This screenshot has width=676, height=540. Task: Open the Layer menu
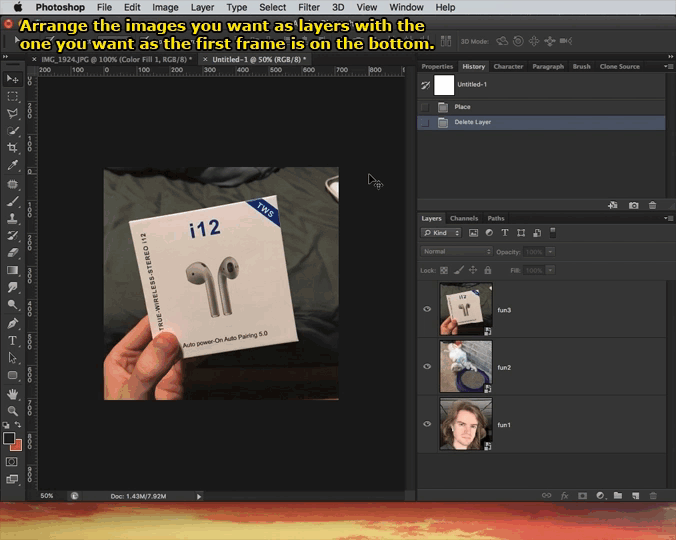pyautogui.click(x=202, y=7)
